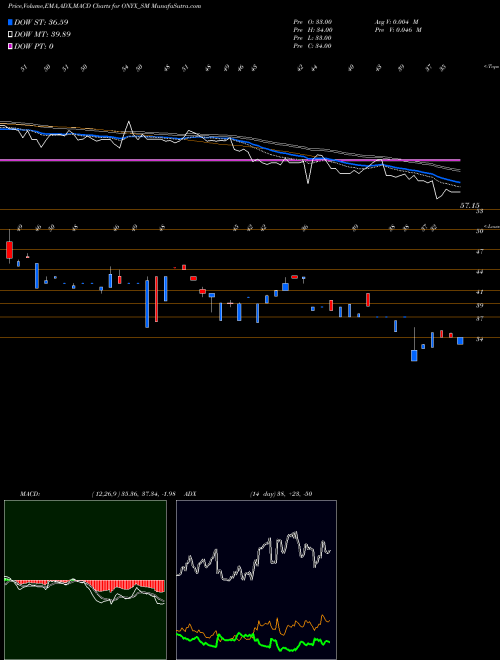Image resolution: width=500 pixels, height=660 pixels.
Task: Click the 44 price axis label
Action: [479, 272]
